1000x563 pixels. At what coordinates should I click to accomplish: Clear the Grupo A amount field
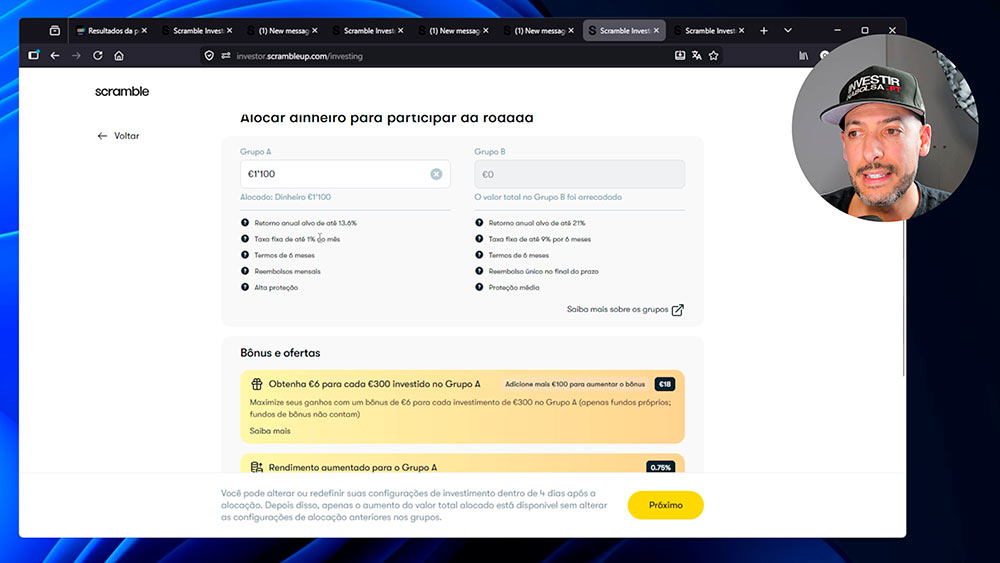pos(436,174)
